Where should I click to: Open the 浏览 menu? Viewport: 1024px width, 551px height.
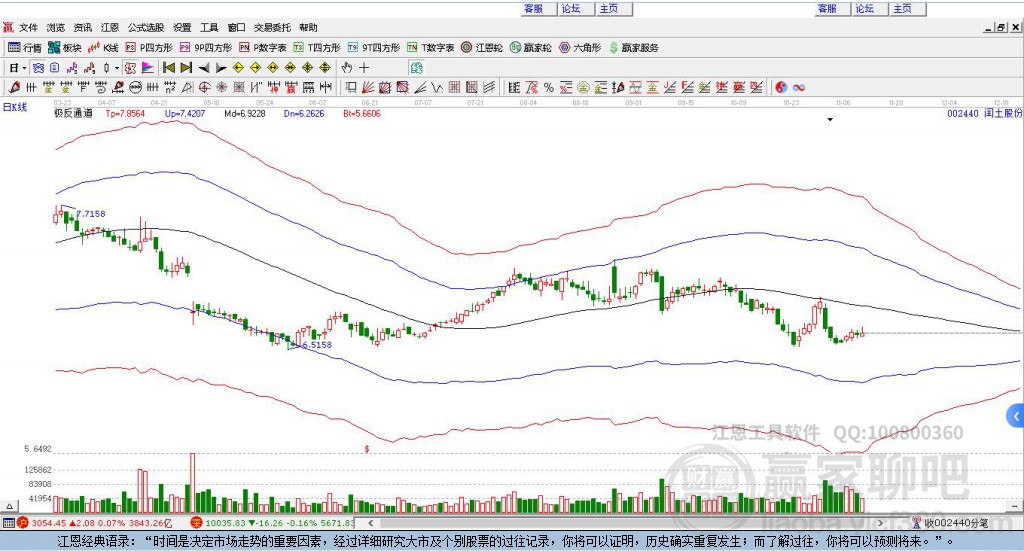click(x=56, y=27)
